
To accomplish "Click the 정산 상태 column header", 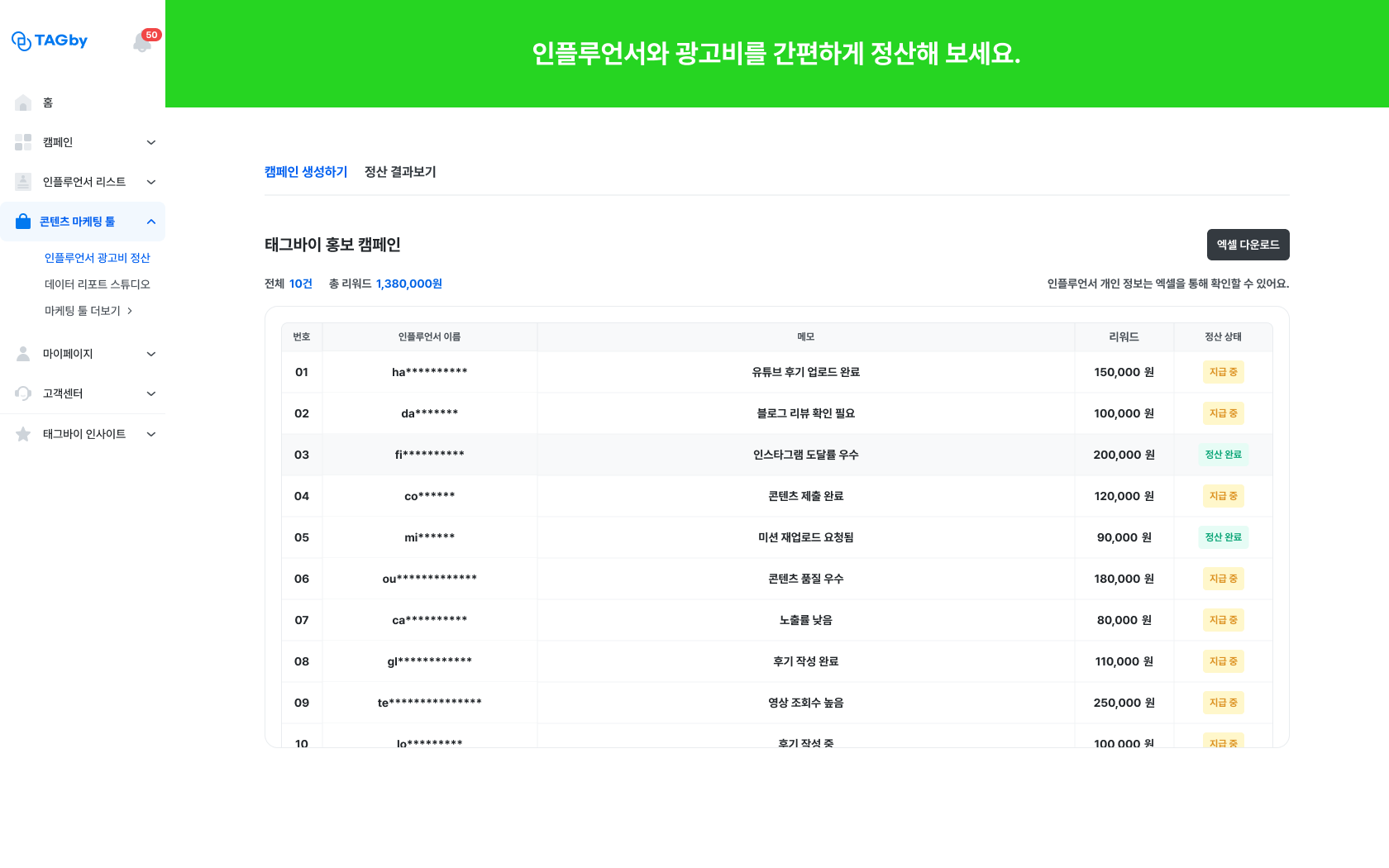I will point(1224,336).
